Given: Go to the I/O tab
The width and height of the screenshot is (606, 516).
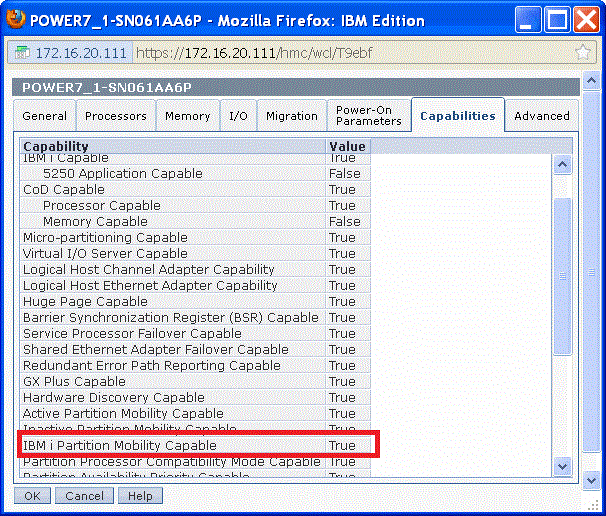Looking at the screenshot, I should point(238,116).
